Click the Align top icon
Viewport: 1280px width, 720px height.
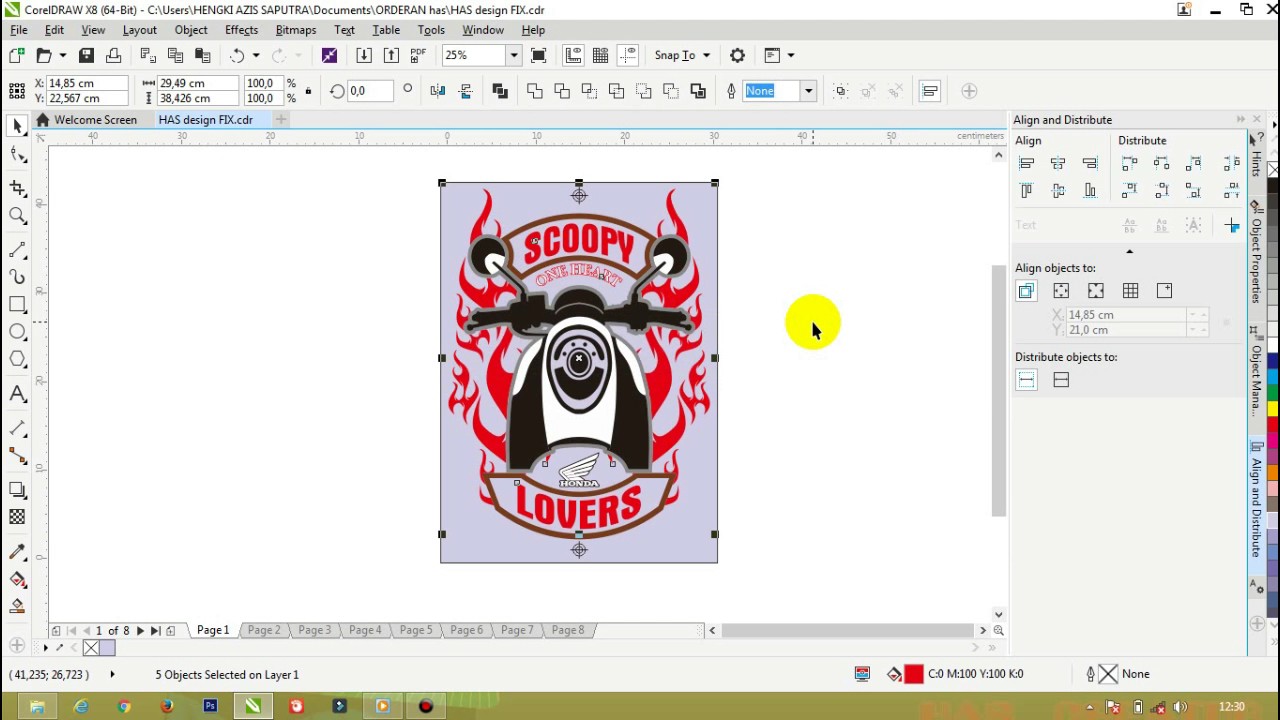point(1026,190)
